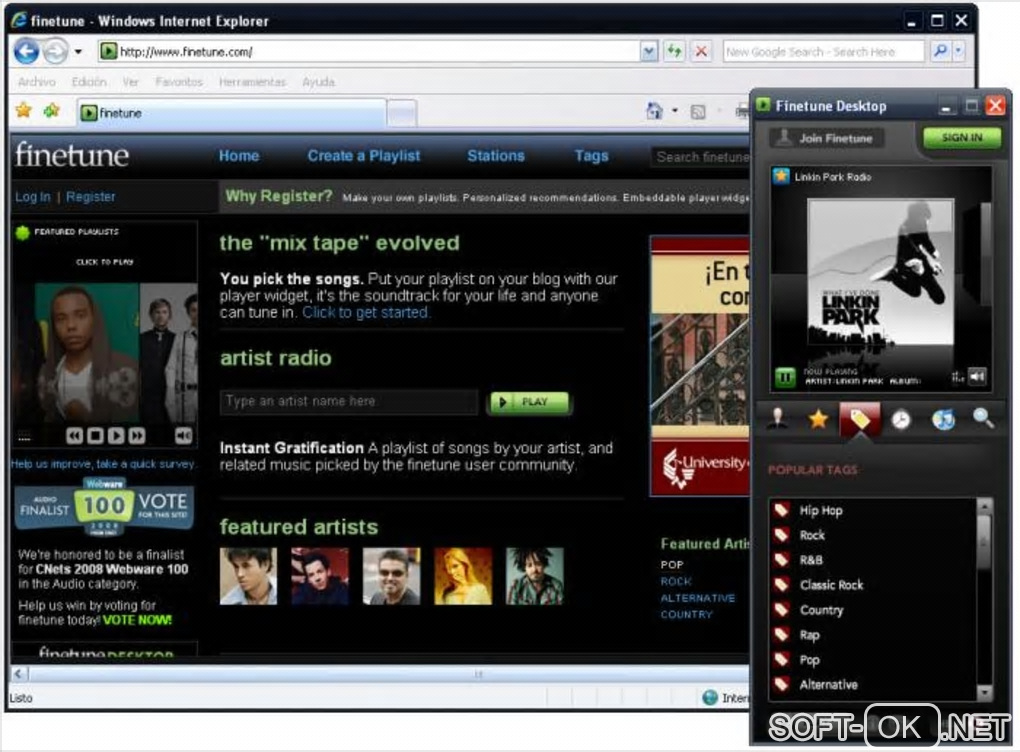Open the music globe tab icon

[943, 420]
